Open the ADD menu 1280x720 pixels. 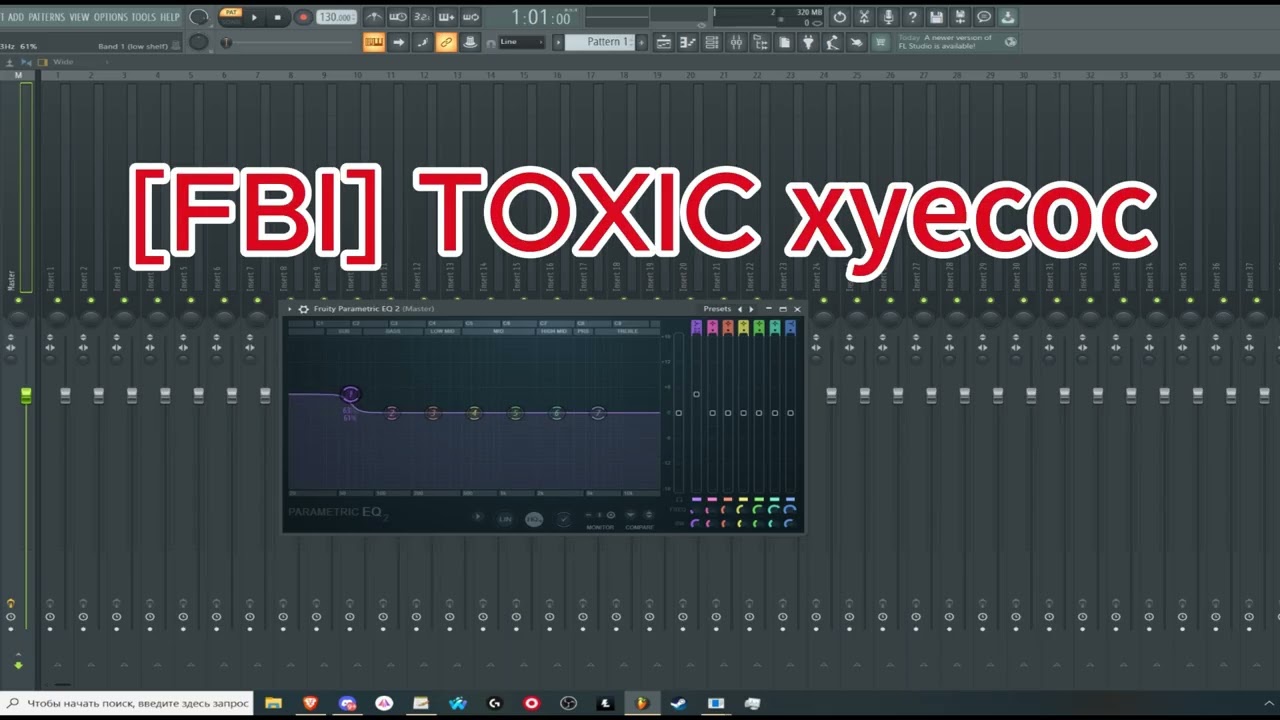pyautogui.click(x=16, y=17)
